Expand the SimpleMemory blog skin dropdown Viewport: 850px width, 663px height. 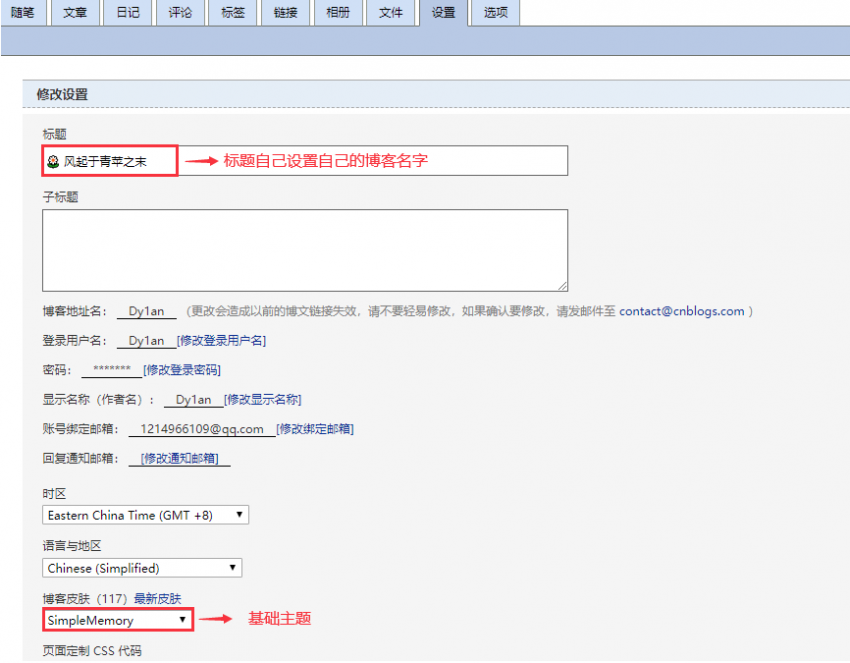(117, 620)
